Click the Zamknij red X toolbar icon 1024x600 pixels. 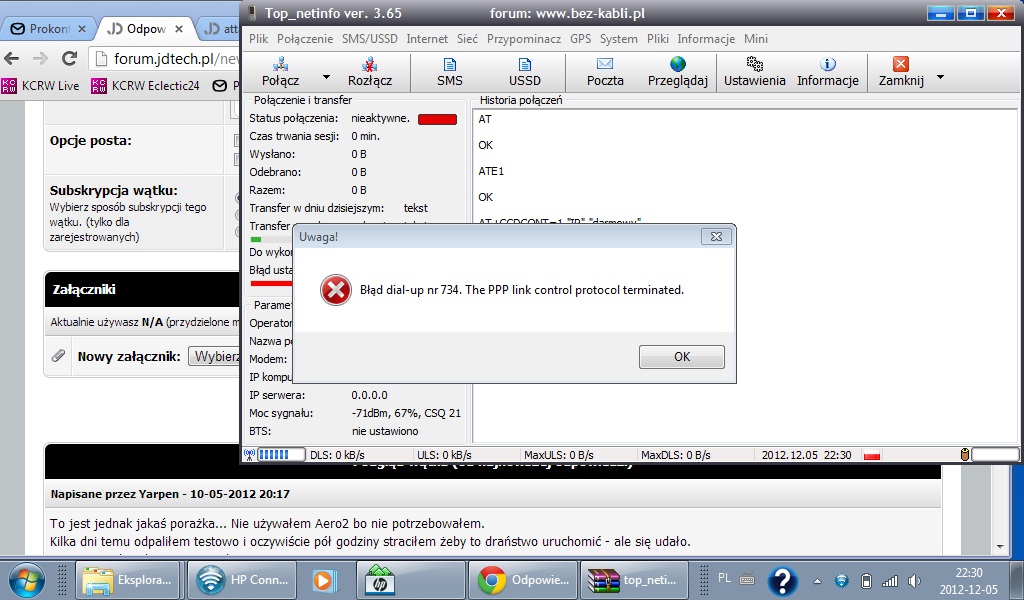(x=900, y=65)
